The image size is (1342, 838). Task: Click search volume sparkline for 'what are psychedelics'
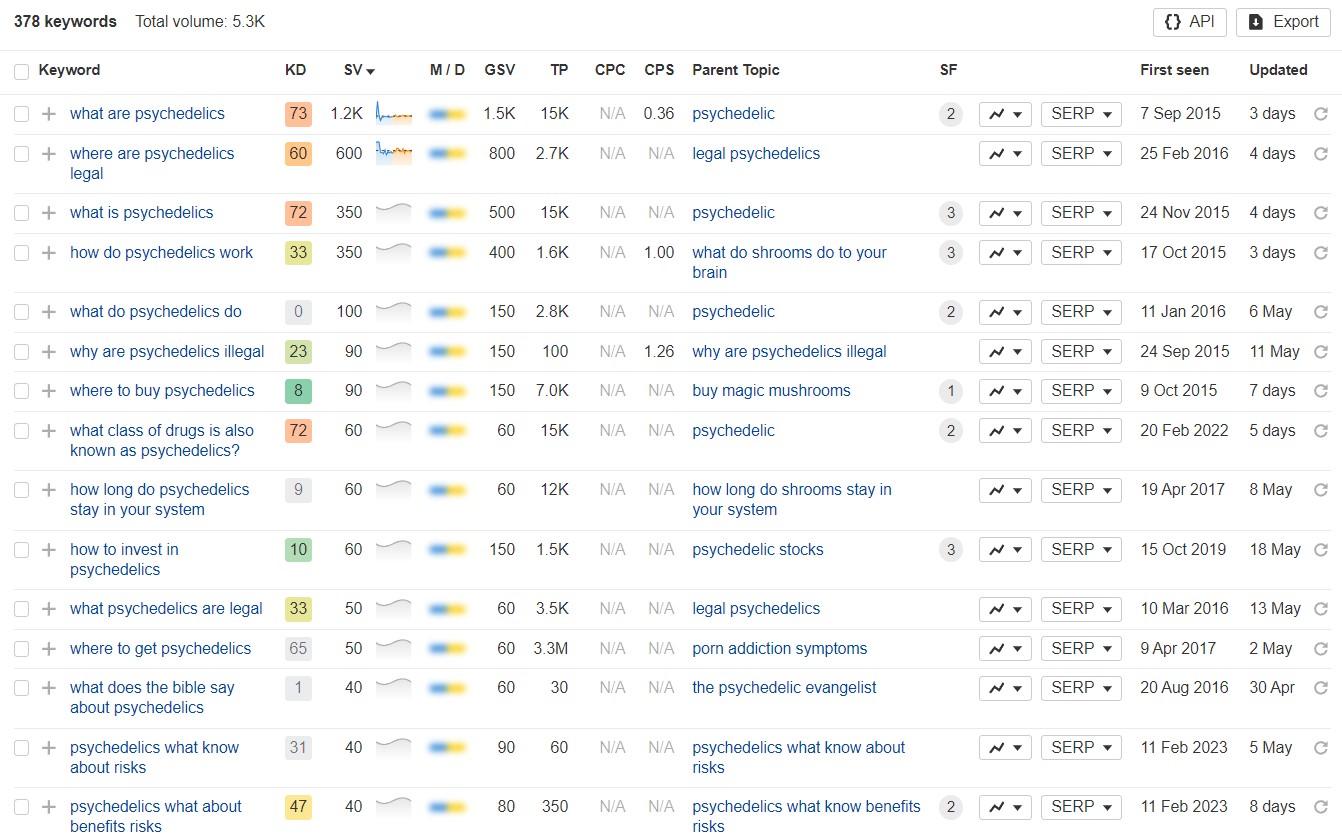394,114
